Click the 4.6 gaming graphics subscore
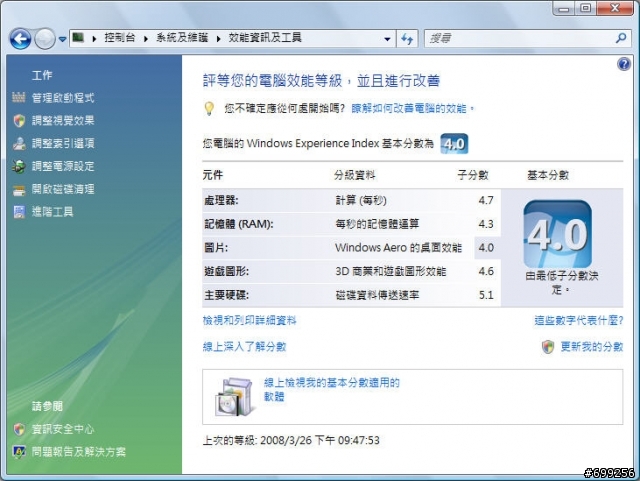Image resolution: width=640 pixels, height=481 pixels. pos(486,272)
